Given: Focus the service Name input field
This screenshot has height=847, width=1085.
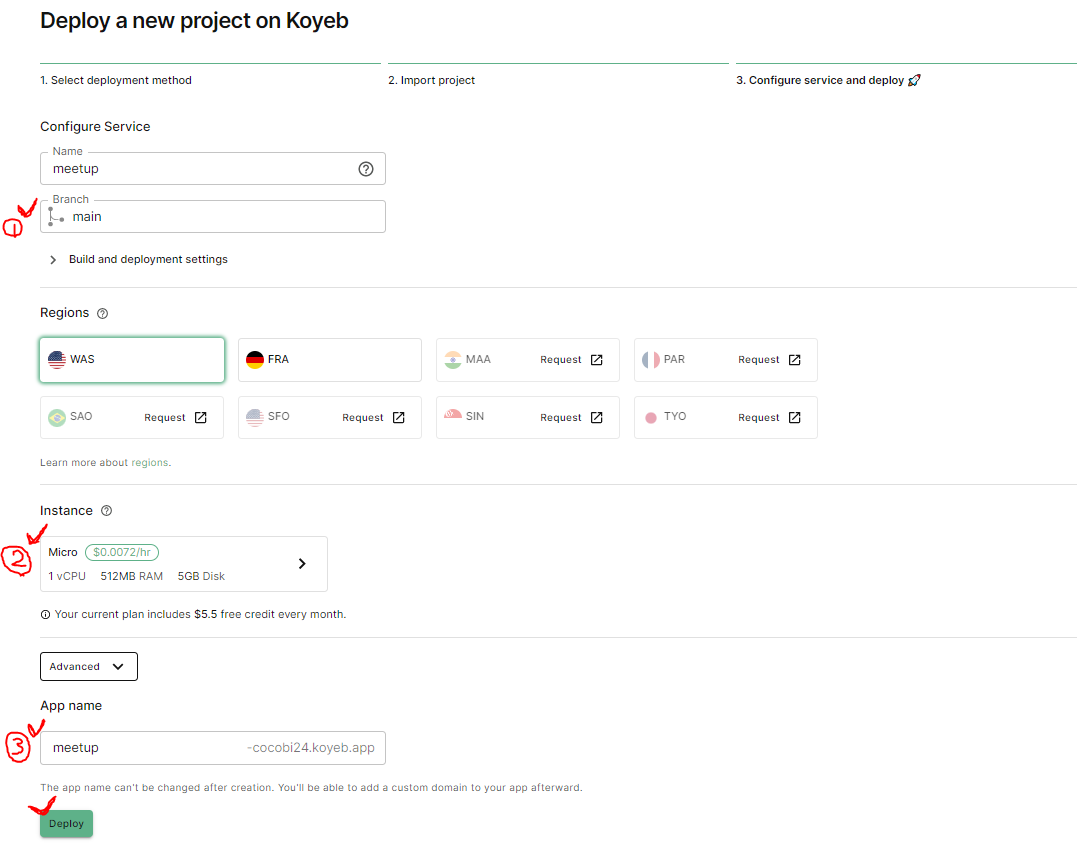Looking at the screenshot, I should point(212,169).
